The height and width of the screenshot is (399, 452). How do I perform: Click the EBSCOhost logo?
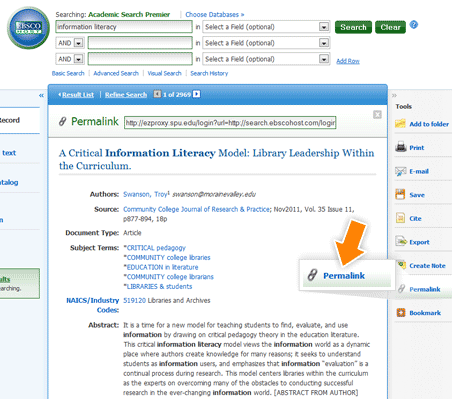pos(28,28)
